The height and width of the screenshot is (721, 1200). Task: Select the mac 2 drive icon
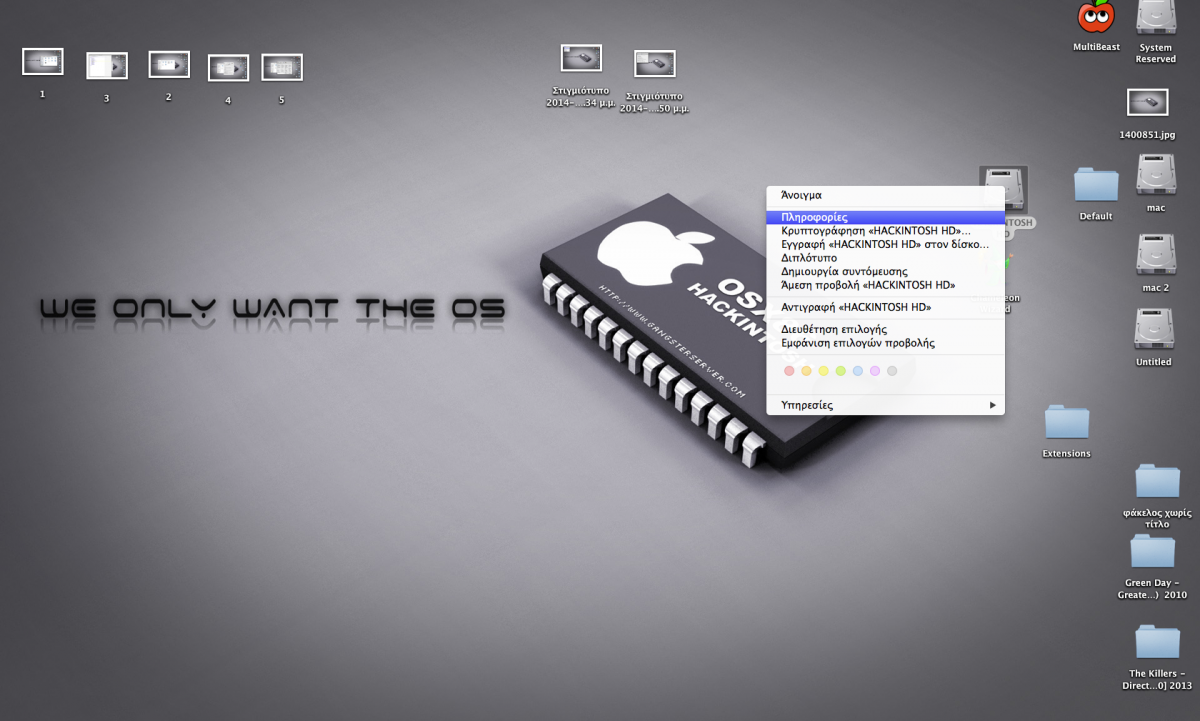coord(1156,254)
